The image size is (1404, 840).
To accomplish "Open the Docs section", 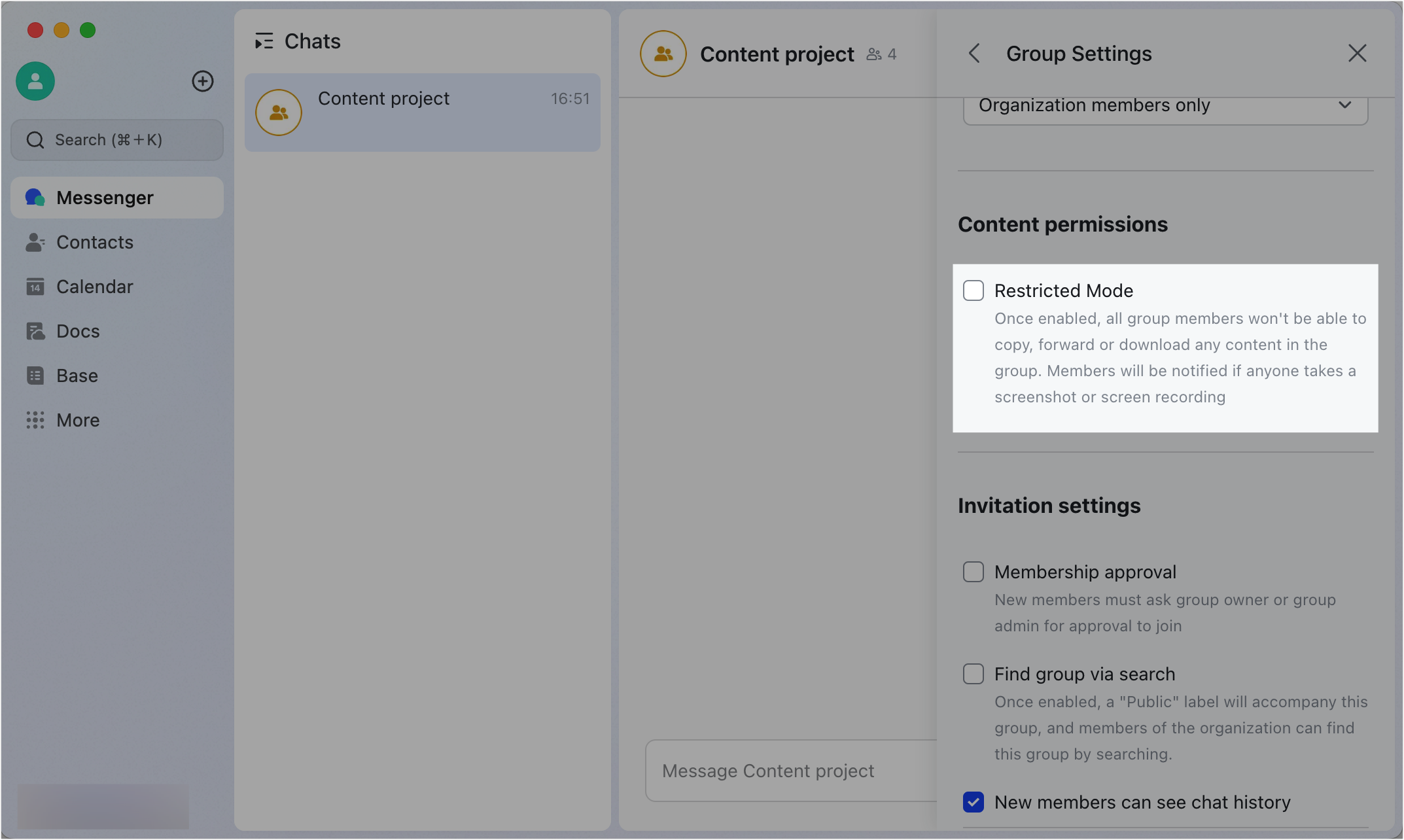I will point(78,331).
